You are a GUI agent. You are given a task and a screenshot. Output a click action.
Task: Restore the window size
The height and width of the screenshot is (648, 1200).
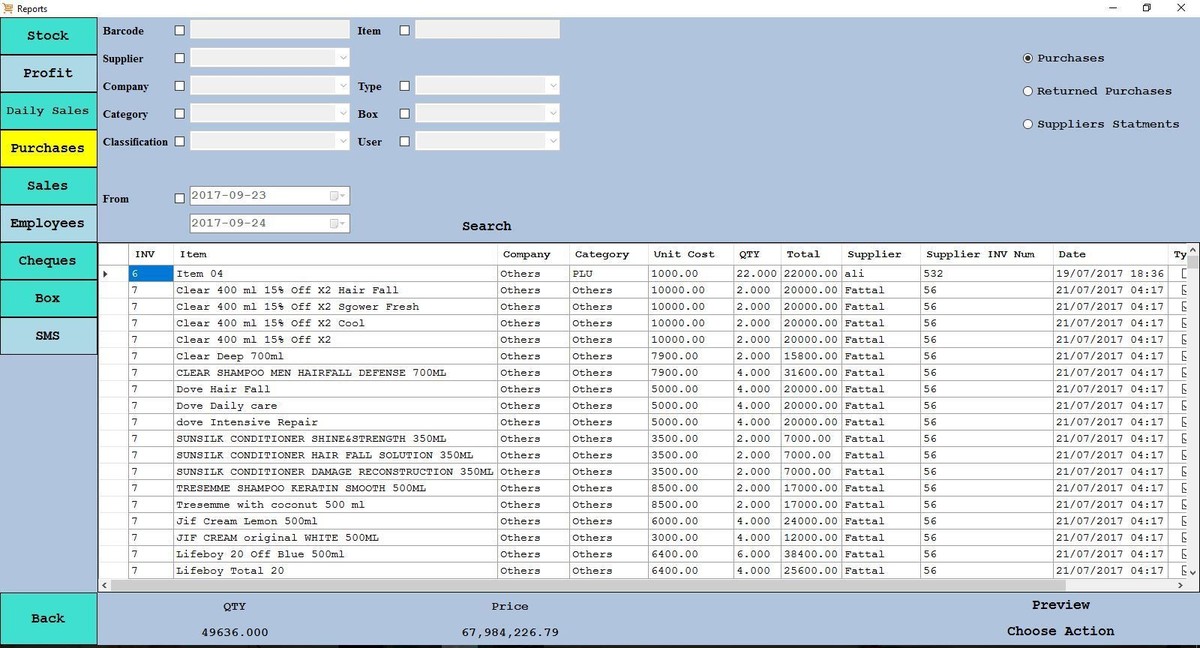pyautogui.click(x=1146, y=8)
